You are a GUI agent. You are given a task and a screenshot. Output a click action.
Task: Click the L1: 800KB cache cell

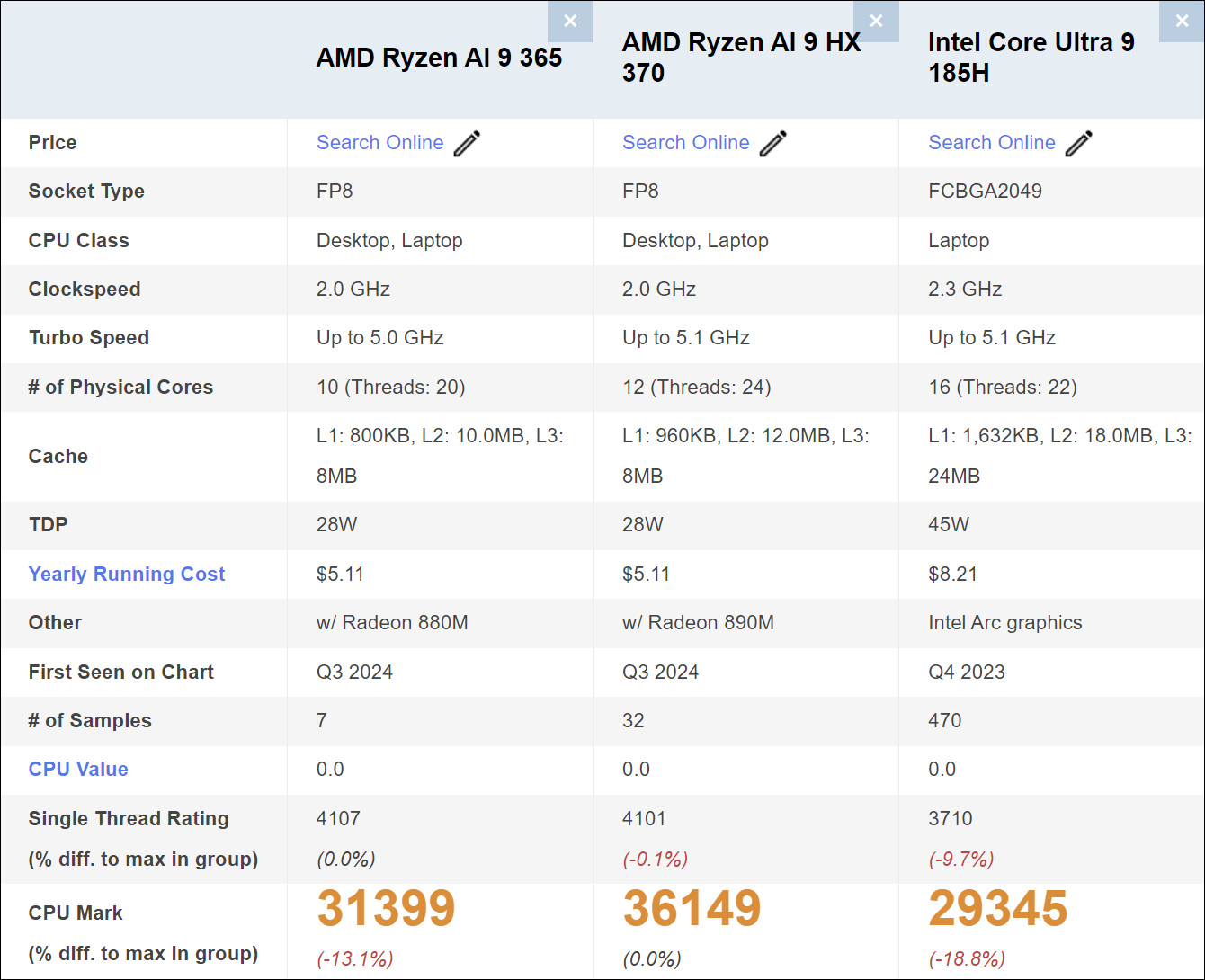coord(440,456)
